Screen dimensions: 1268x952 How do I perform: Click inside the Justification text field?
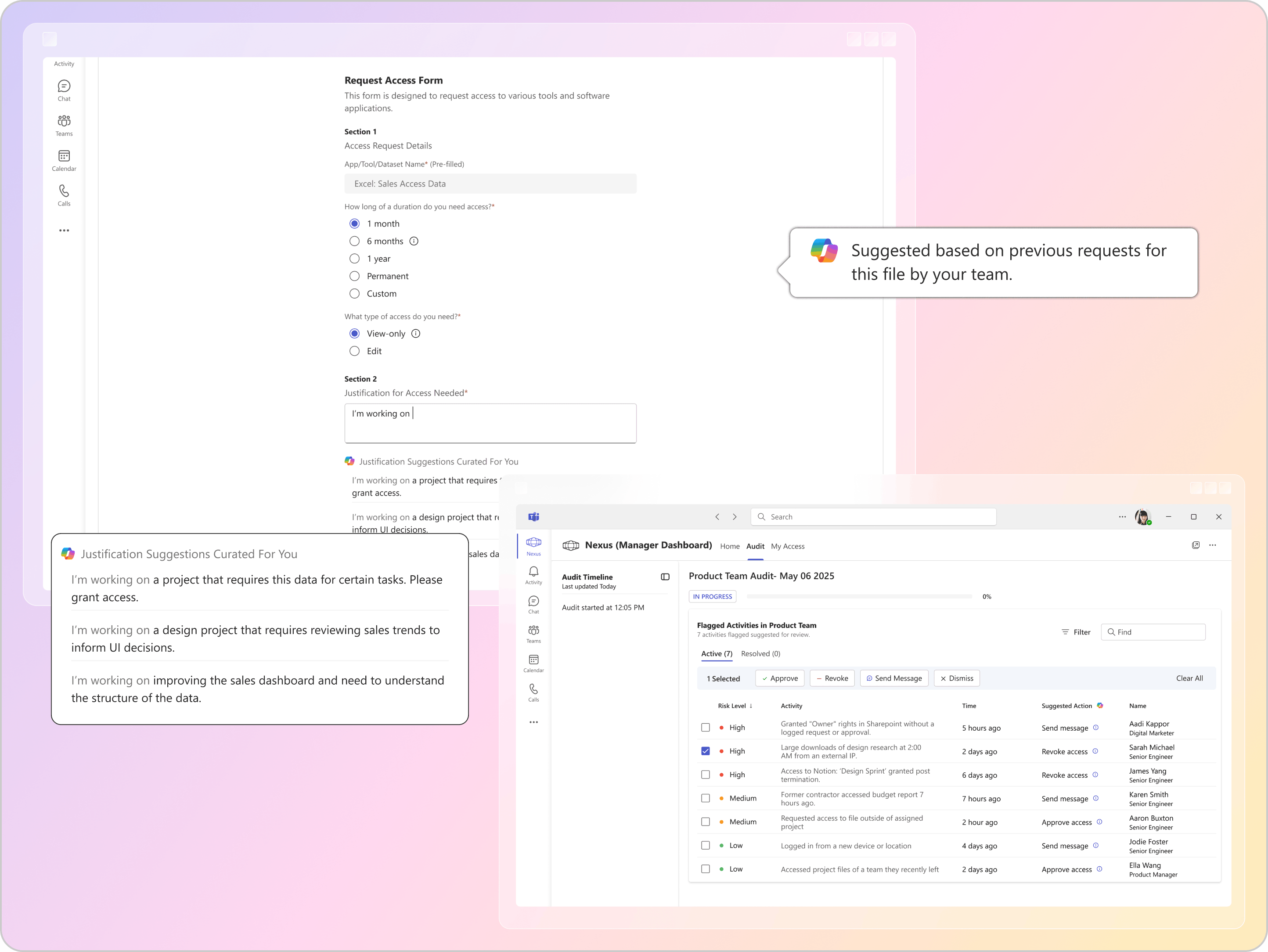pyautogui.click(x=490, y=423)
